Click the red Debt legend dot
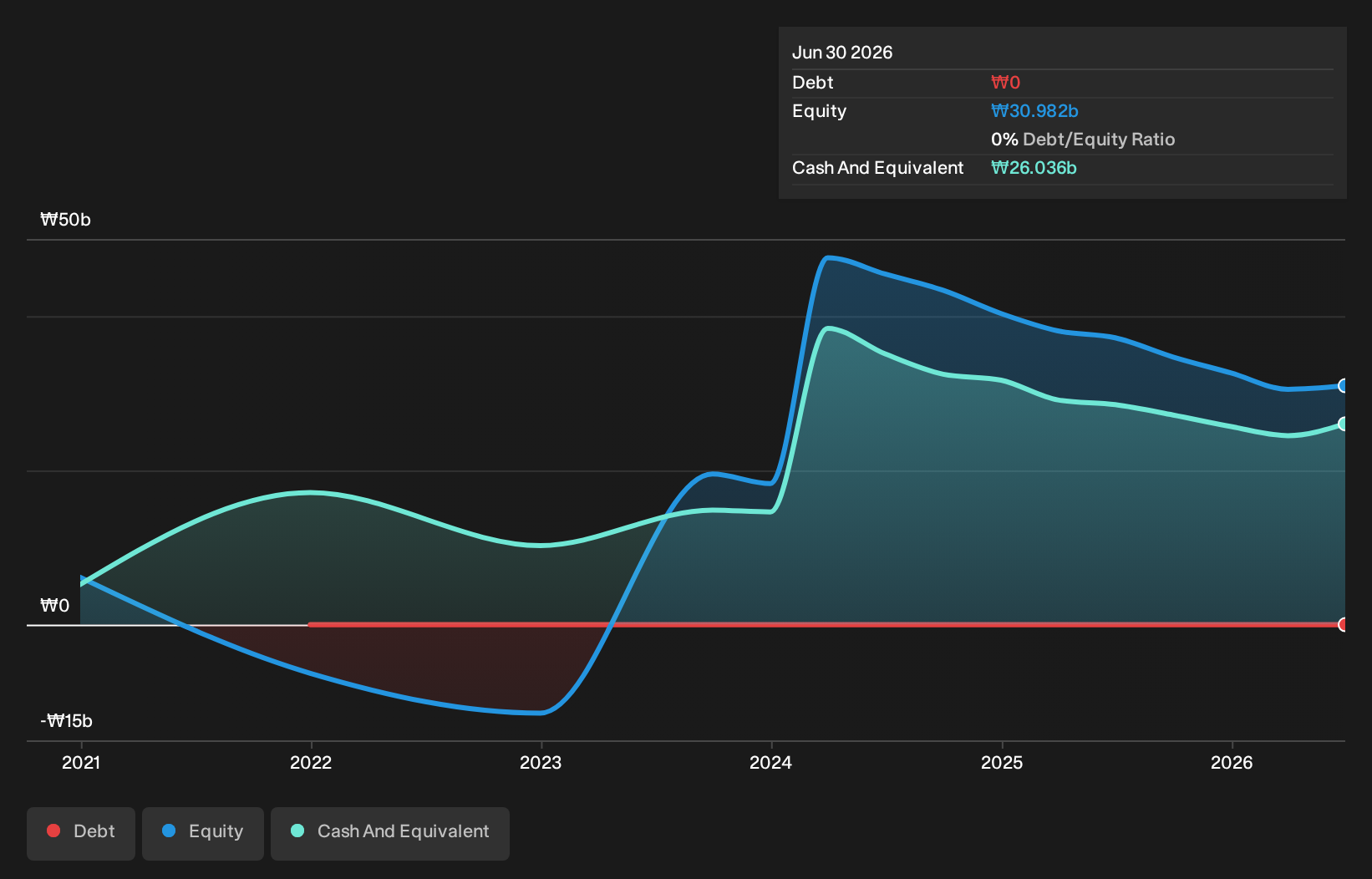Screen dimensions: 1372x879 click(x=53, y=831)
